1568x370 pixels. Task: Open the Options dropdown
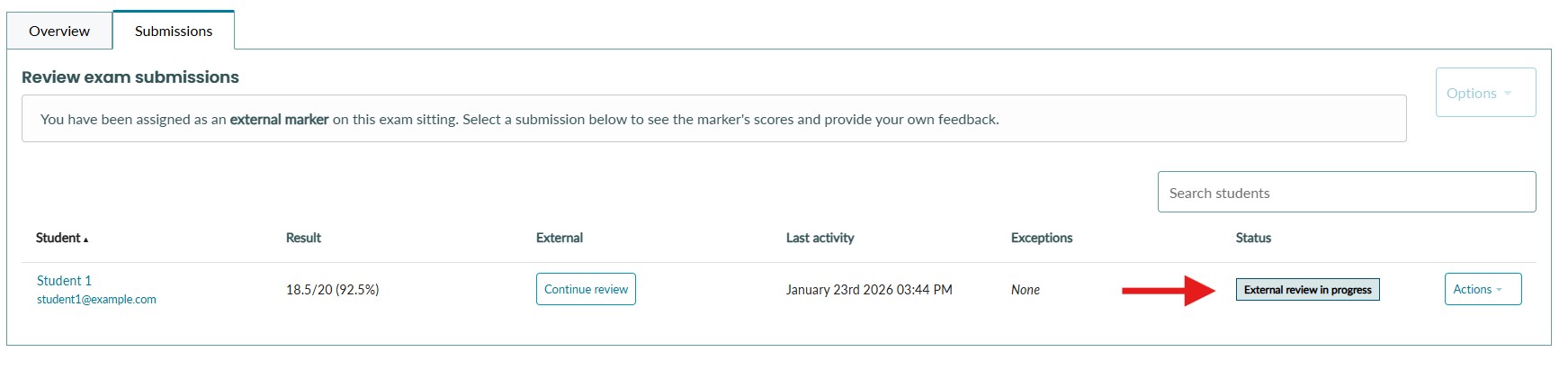pyautogui.click(x=1484, y=93)
